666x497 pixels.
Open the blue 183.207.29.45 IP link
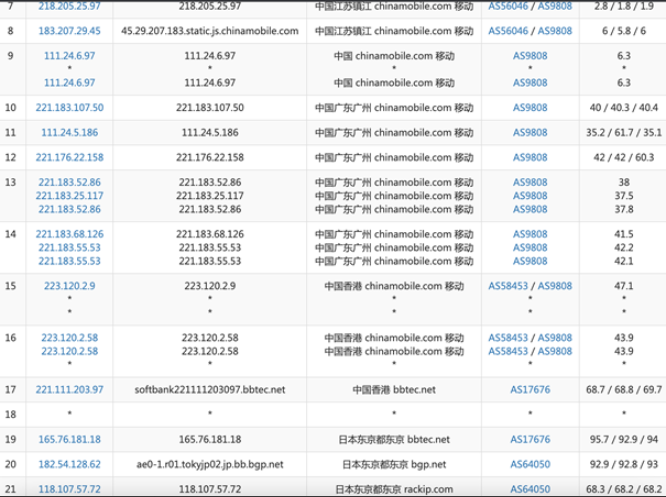pyautogui.click(x=69, y=31)
